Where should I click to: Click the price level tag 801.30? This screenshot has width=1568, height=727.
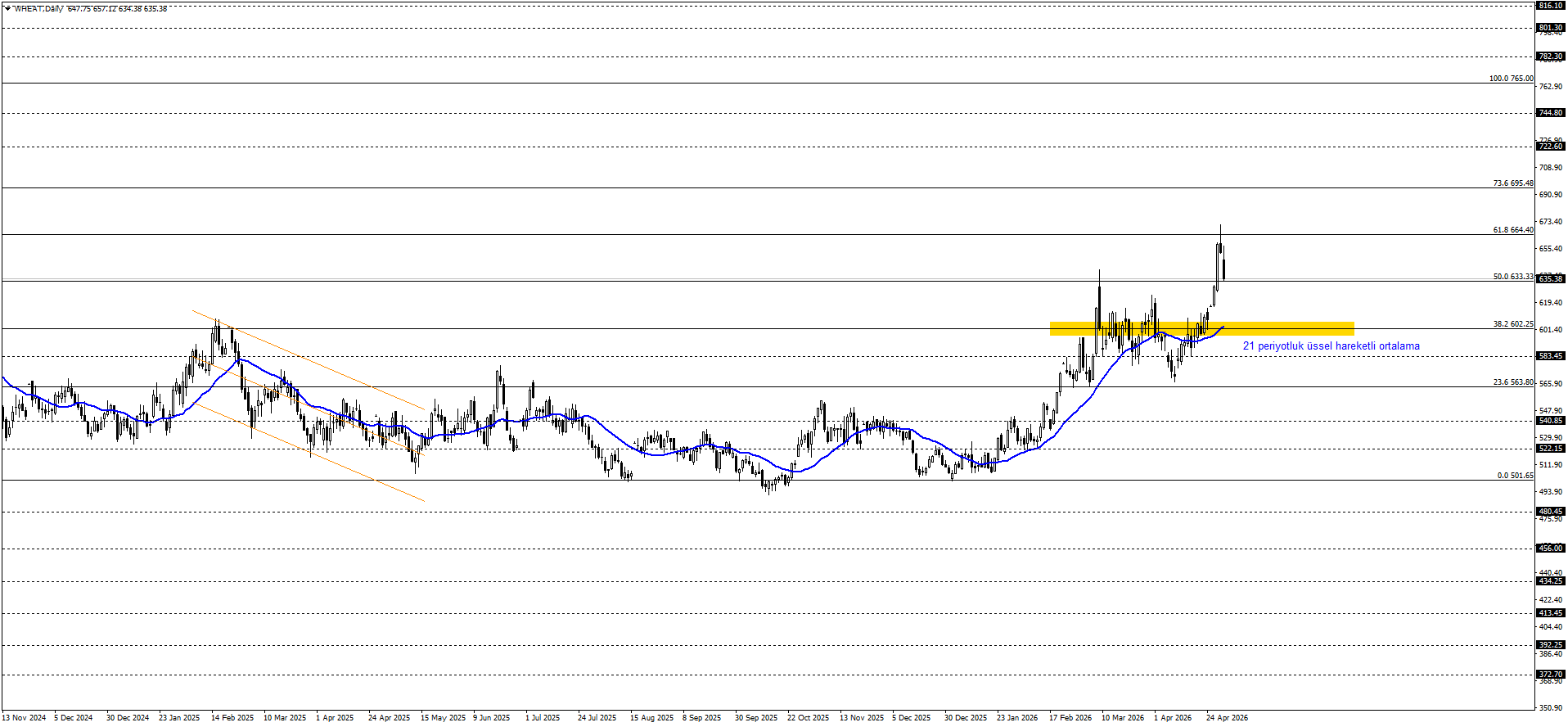(1551, 28)
